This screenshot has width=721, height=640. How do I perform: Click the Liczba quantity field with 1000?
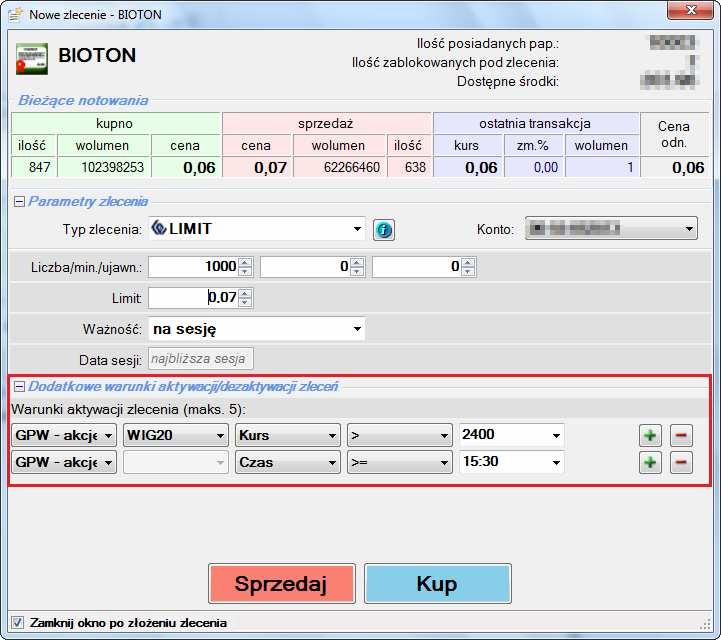(x=194, y=267)
